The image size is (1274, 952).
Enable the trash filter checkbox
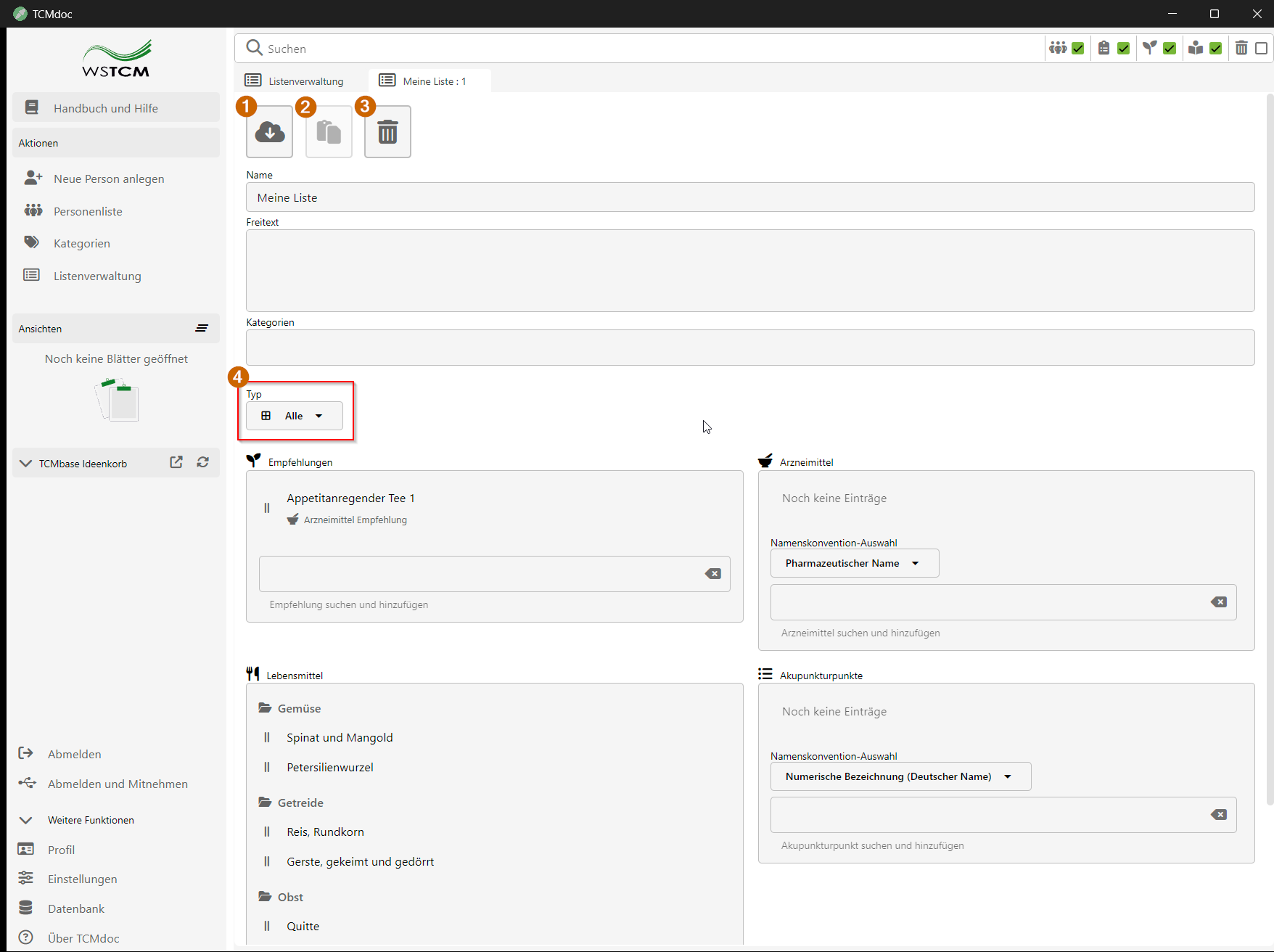(x=1262, y=49)
